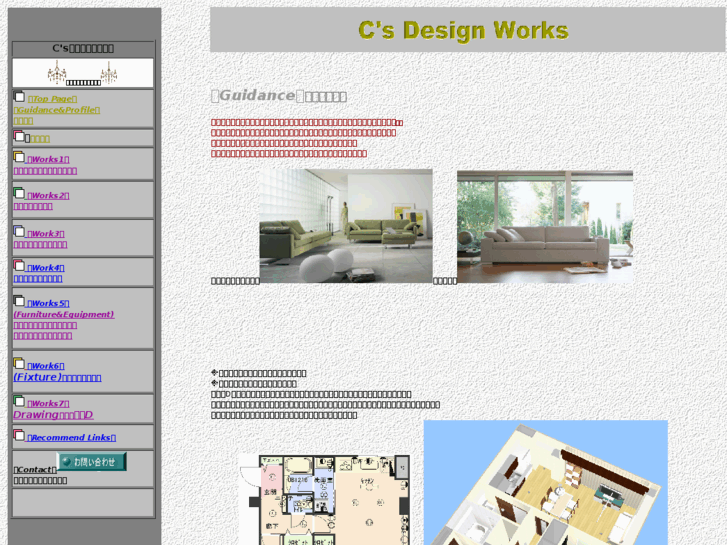Go to the Works1 page
Viewport: 727px width, 545px height.
click(x=48, y=159)
